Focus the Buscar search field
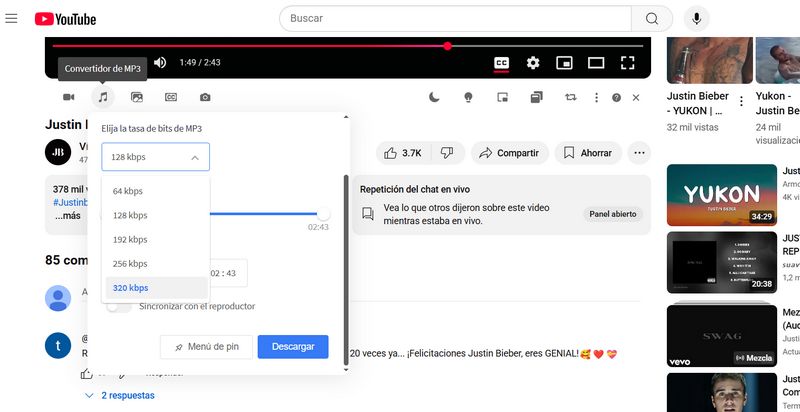The image size is (800, 412). [x=455, y=18]
